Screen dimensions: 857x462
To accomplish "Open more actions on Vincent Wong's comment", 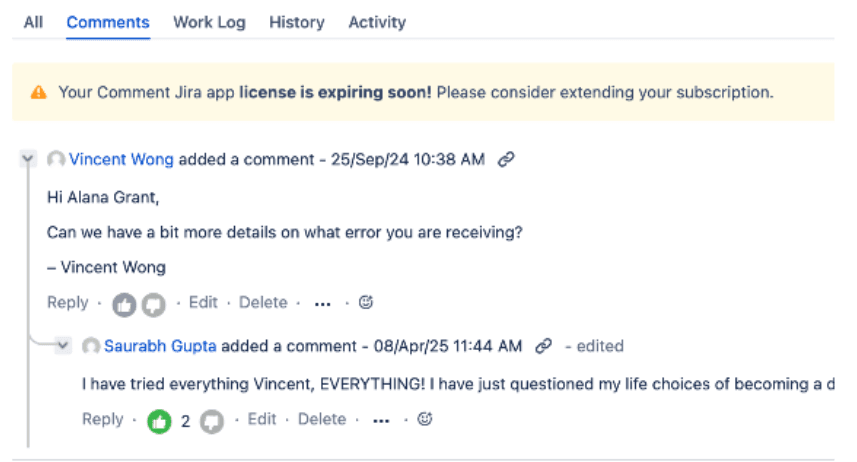I will 321,303.
